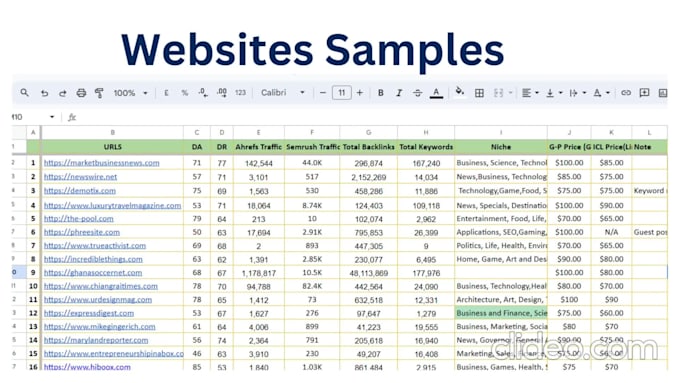This screenshot has width=680, height=383.
Task: Open the name box dropdown arrow
Action: pos(52,117)
